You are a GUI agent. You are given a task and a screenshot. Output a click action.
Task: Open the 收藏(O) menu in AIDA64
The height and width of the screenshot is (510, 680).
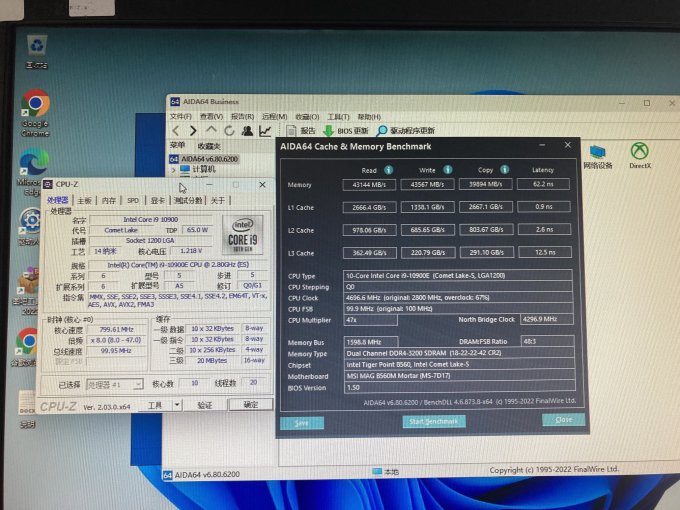[x=307, y=117]
